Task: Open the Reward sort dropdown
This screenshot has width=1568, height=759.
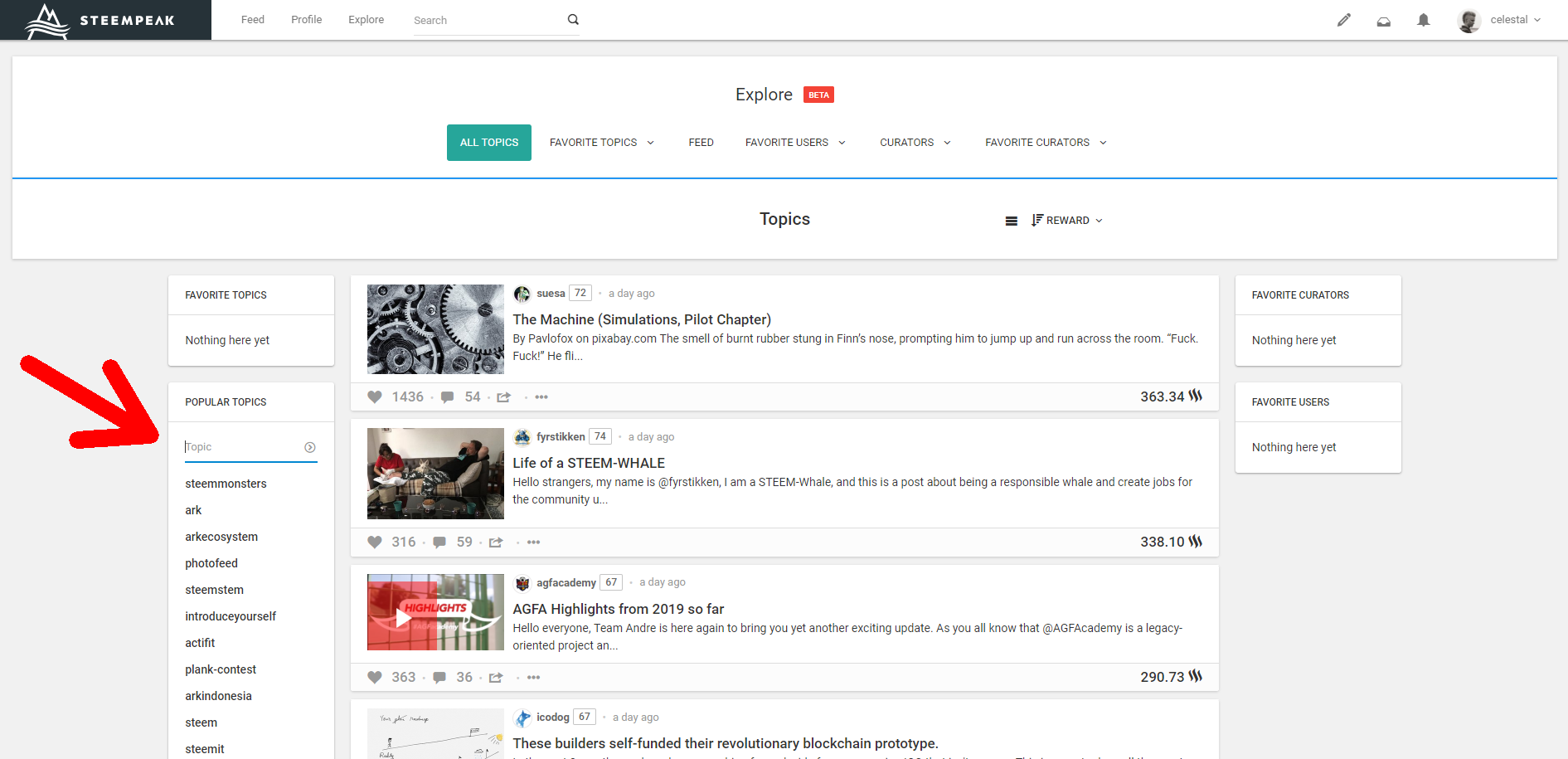Action: pos(1067,221)
